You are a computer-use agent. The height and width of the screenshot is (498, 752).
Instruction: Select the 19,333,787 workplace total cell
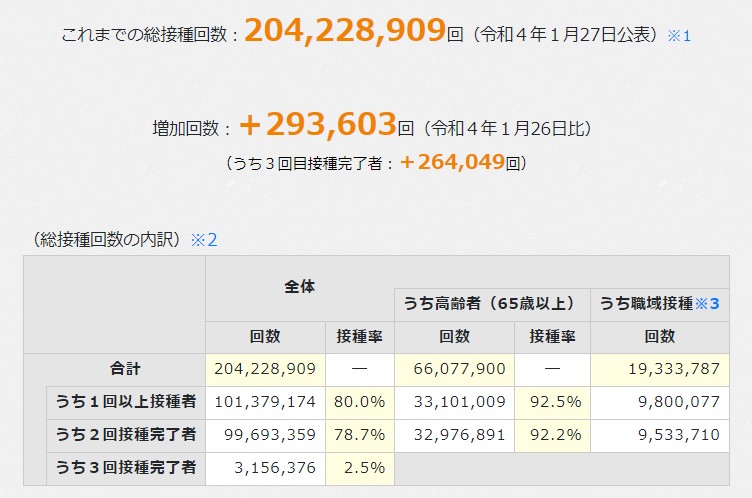click(670, 368)
